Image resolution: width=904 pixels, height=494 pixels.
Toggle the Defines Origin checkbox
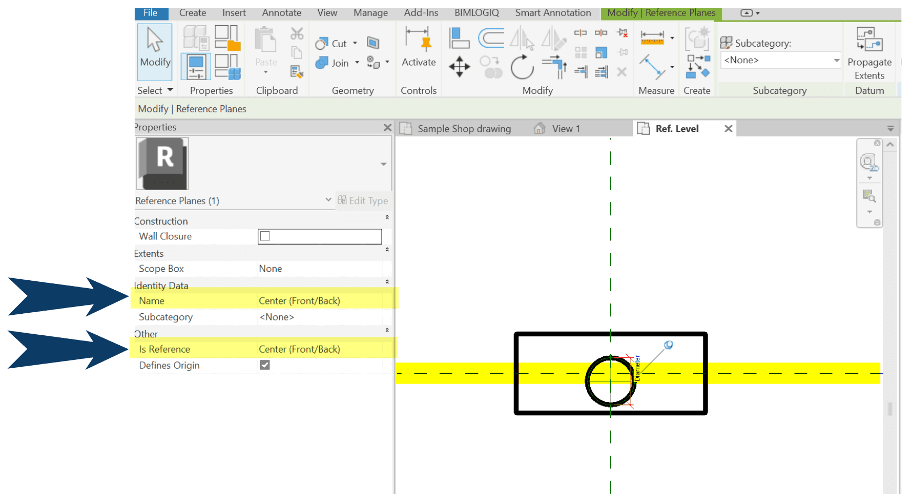click(x=265, y=365)
